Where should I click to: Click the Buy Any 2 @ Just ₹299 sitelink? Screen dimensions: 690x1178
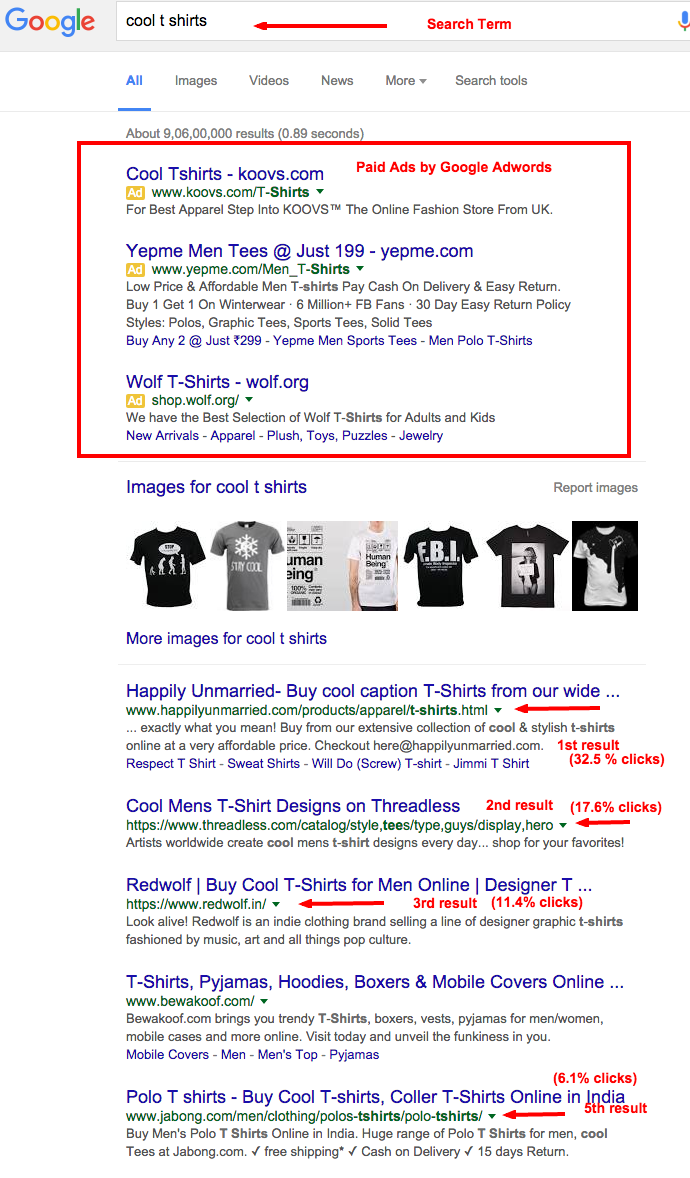[194, 340]
